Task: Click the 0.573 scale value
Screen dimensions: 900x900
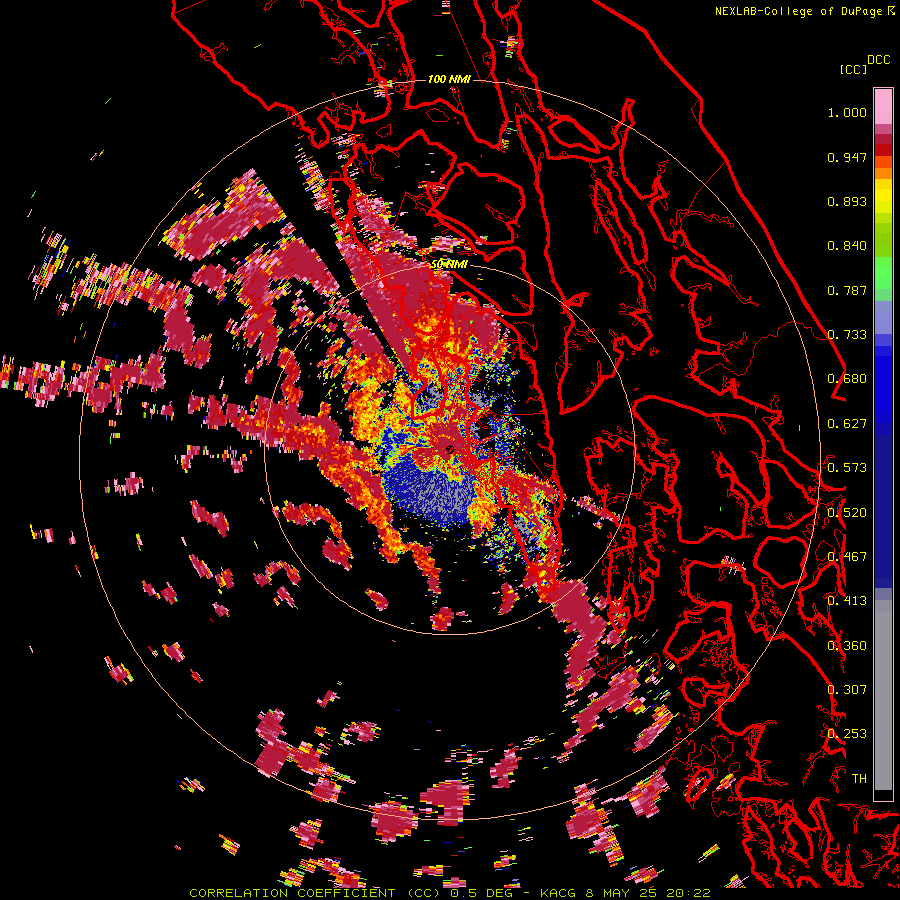Action: point(847,468)
